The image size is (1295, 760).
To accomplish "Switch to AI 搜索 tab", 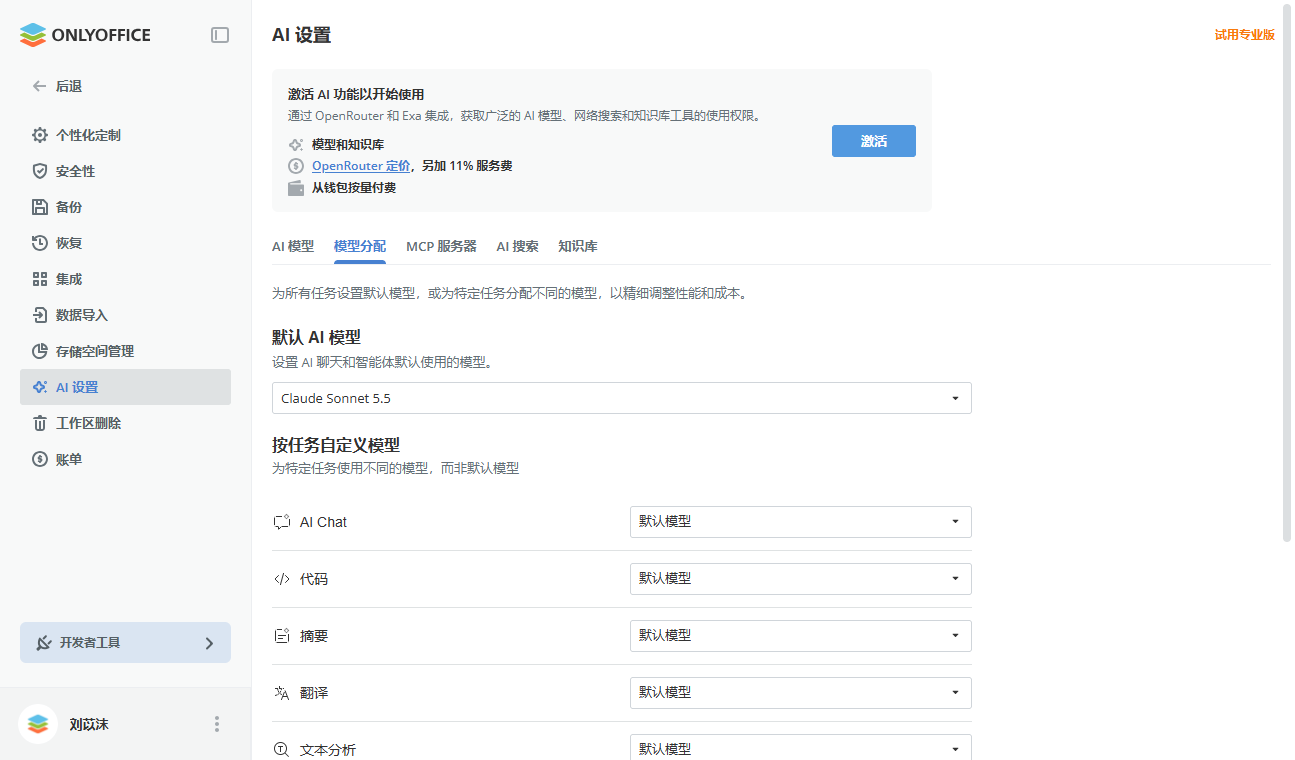I will [x=517, y=246].
